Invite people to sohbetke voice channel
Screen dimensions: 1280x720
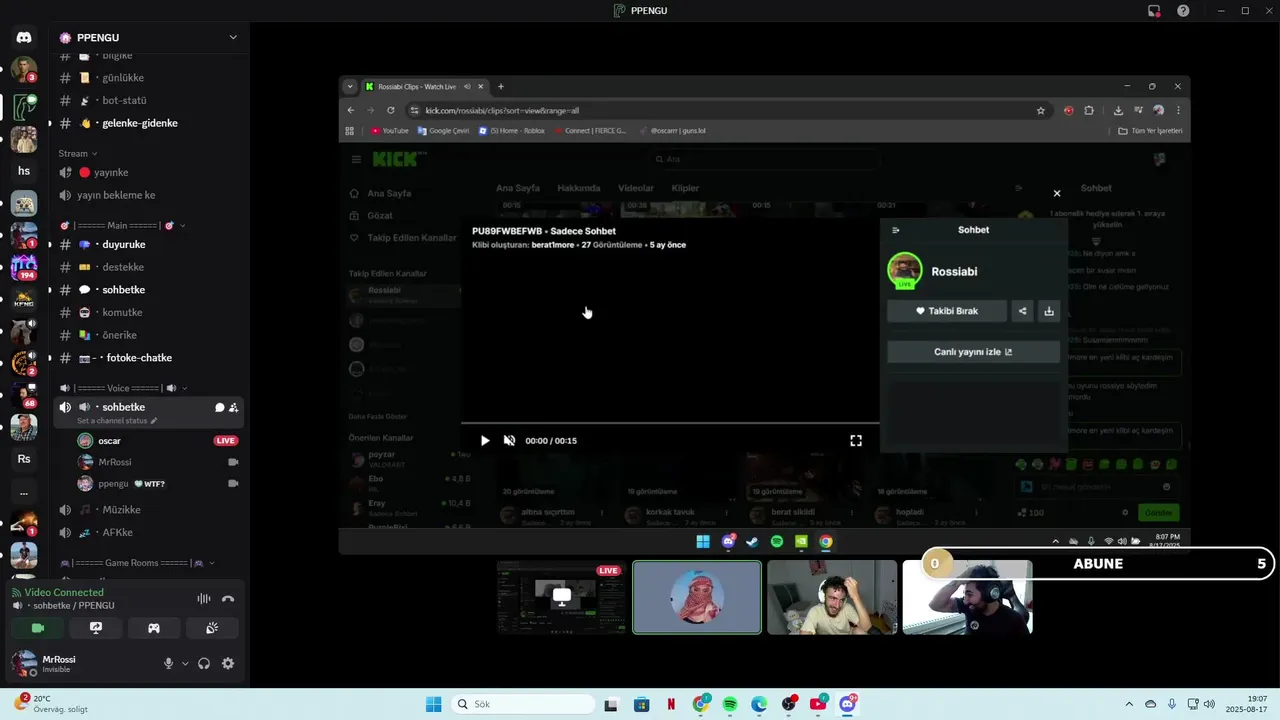pyautogui.click(x=233, y=407)
